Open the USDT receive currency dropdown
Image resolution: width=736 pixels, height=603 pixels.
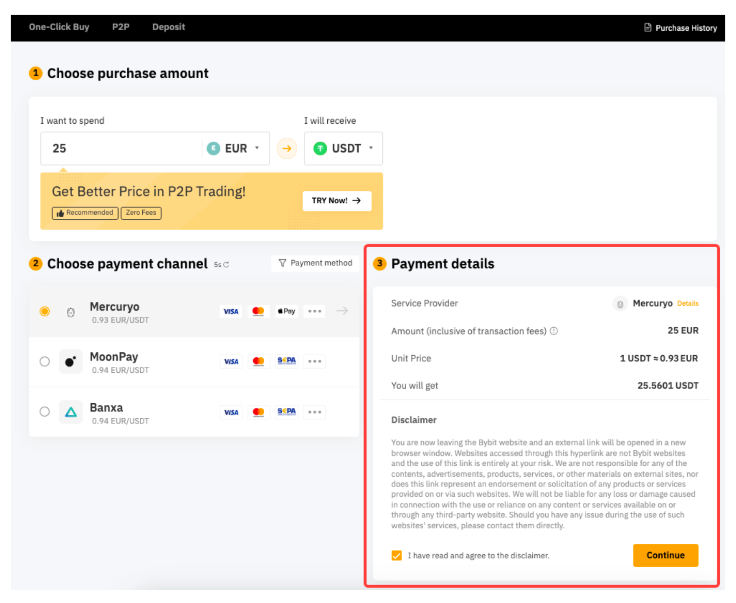344,149
